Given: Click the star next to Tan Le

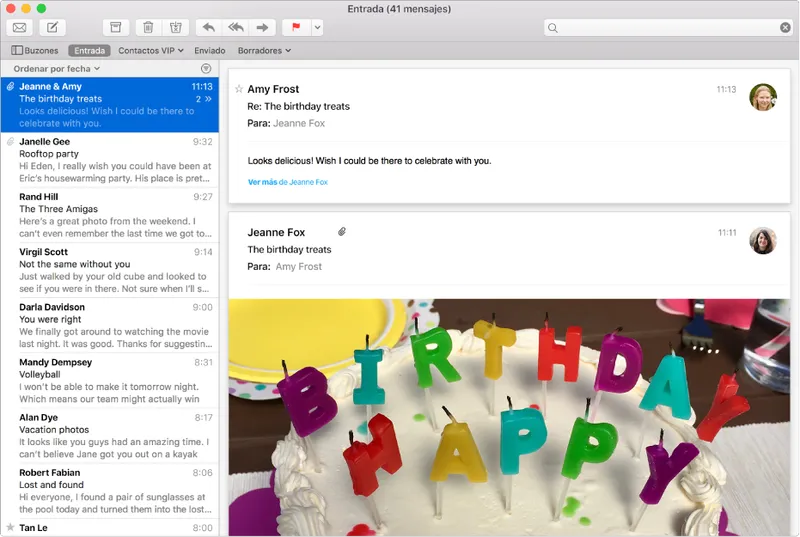Looking at the screenshot, I should pos(10,527).
